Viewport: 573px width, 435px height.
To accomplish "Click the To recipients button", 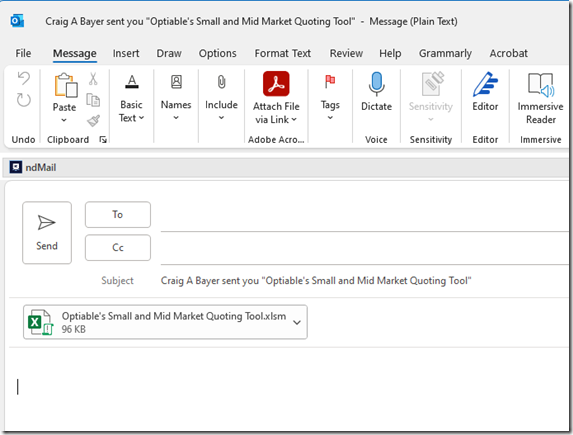I will click(x=118, y=215).
